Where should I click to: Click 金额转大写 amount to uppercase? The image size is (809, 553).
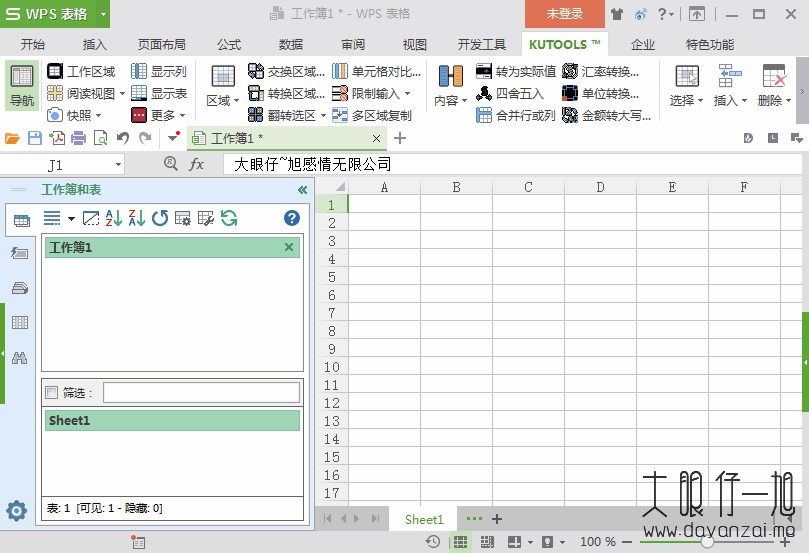click(x=607, y=115)
